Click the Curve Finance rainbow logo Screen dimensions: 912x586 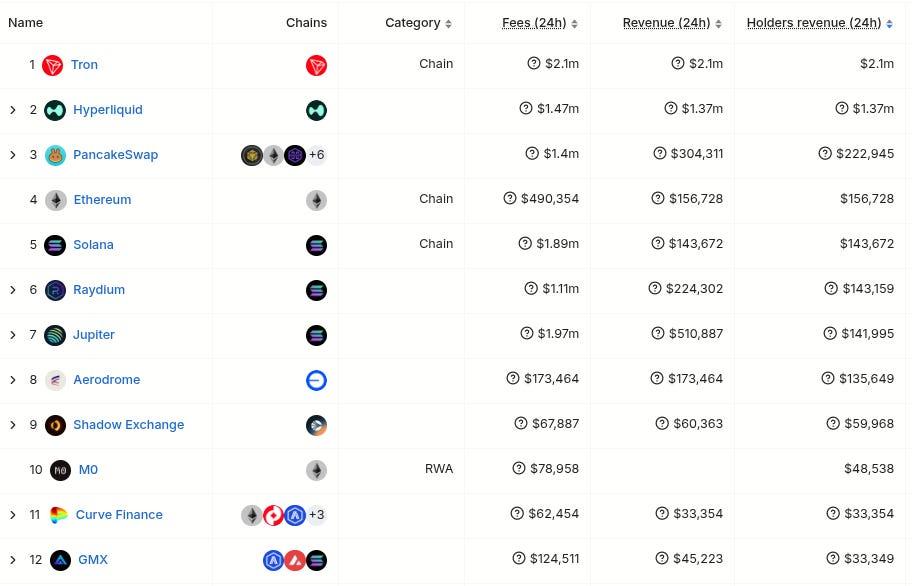click(x=59, y=515)
